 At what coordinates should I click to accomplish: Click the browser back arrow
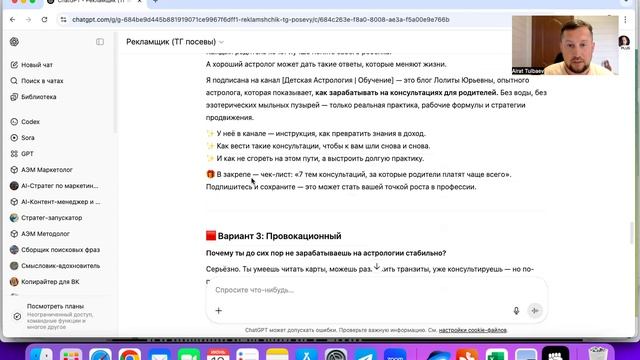[13, 20]
